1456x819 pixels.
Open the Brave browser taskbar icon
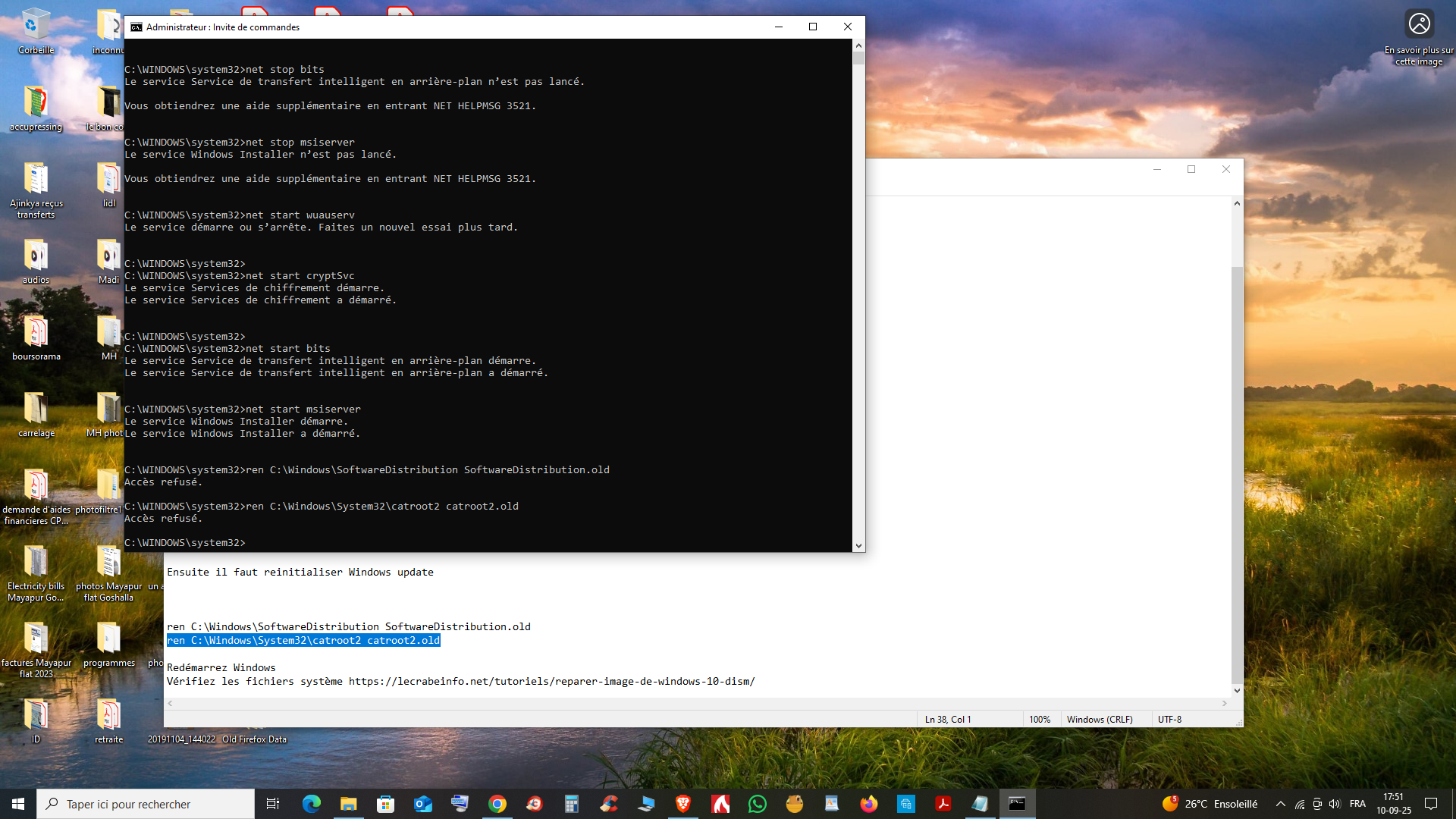pyautogui.click(x=683, y=804)
